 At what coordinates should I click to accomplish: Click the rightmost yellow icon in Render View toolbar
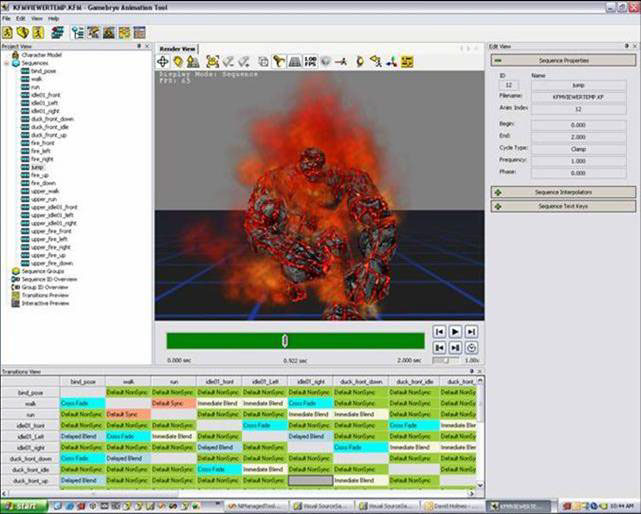(x=407, y=62)
